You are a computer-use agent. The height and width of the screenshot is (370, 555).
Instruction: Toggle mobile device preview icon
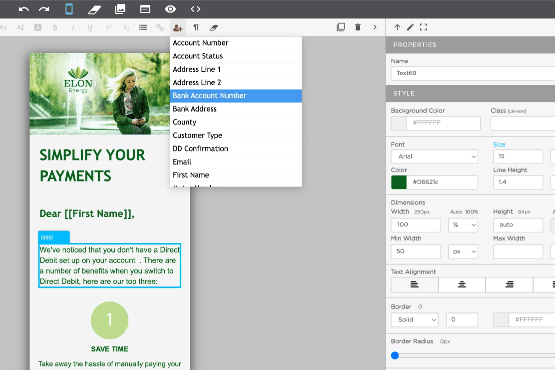point(69,9)
